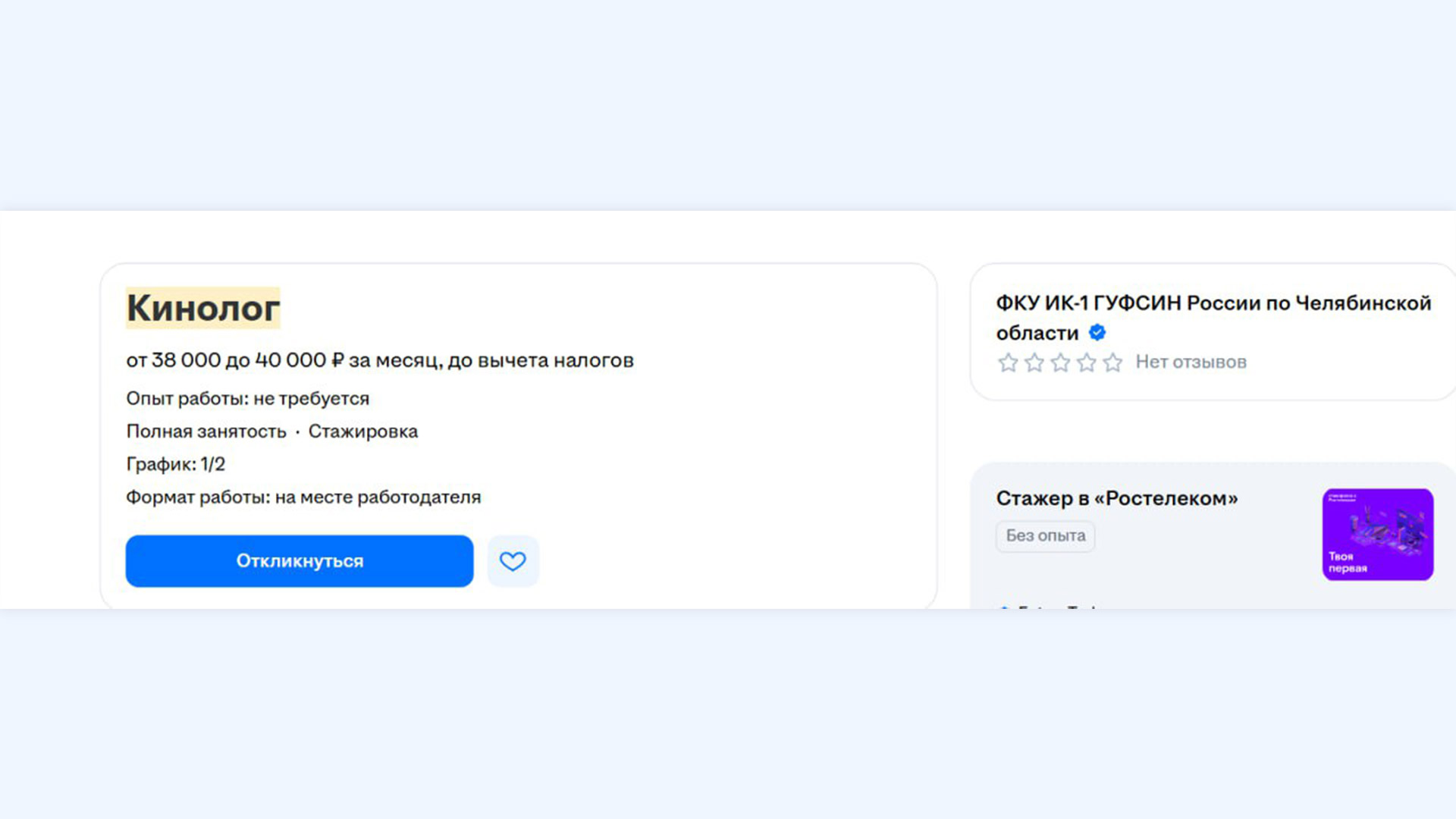Select the second rating star

[x=1034, y=362]
